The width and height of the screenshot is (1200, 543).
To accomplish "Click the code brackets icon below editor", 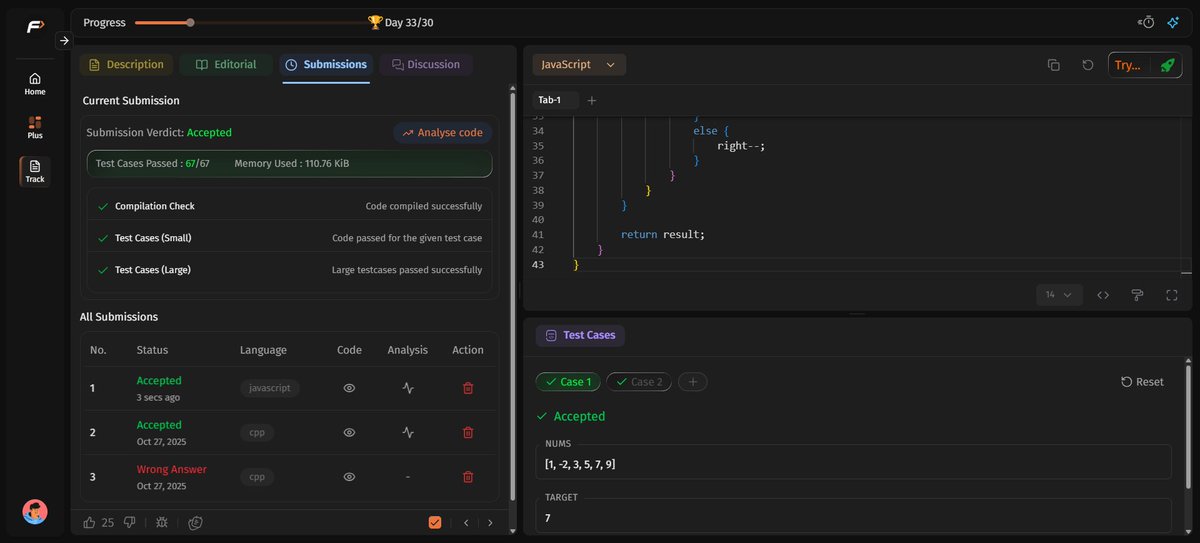I will click(x=1103, y=295).
